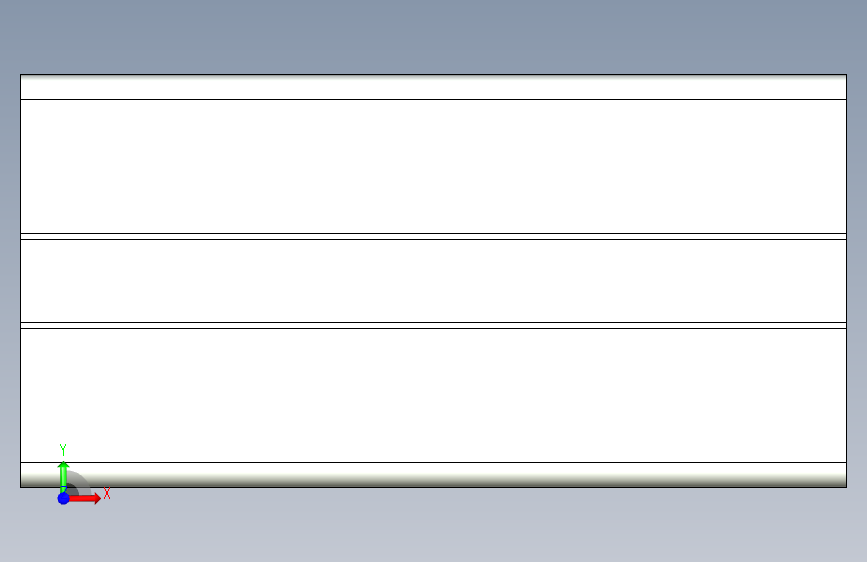Select the large lower panel face
Image resolution: width=867 pixels, height=562 pixels.
click(434, 396)
